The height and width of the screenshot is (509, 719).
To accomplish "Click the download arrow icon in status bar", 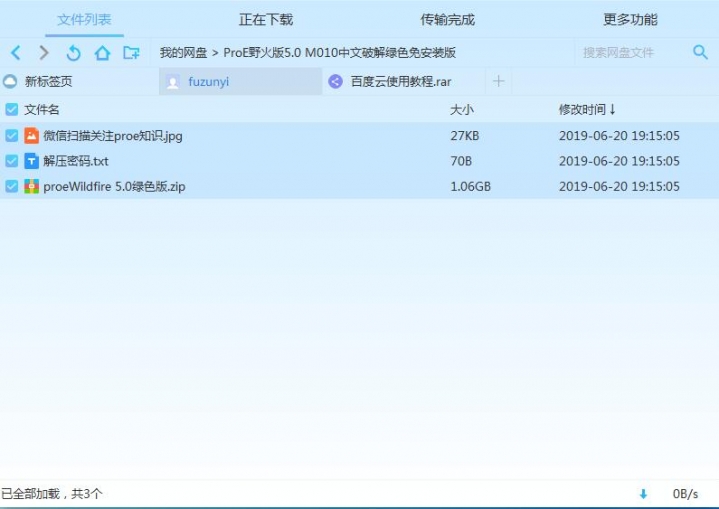I will pos(643,494).
